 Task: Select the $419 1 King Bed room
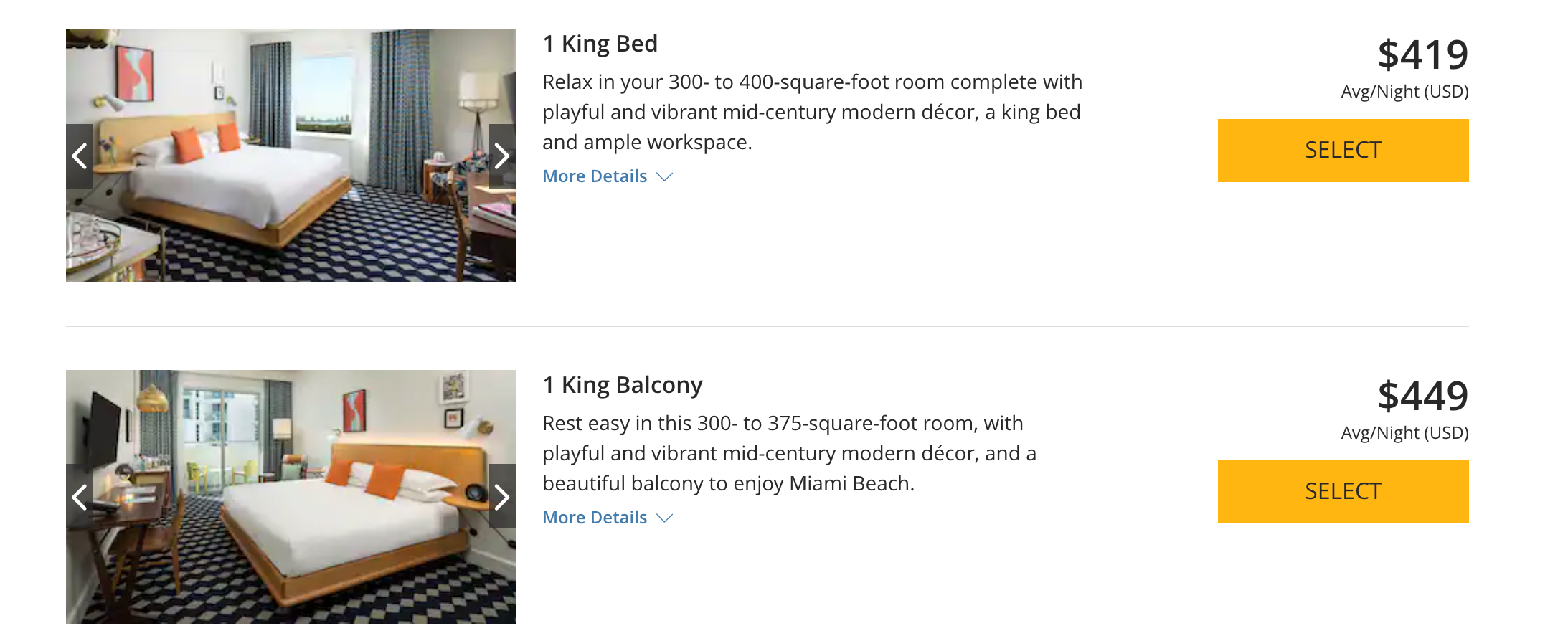(1343, 151)
